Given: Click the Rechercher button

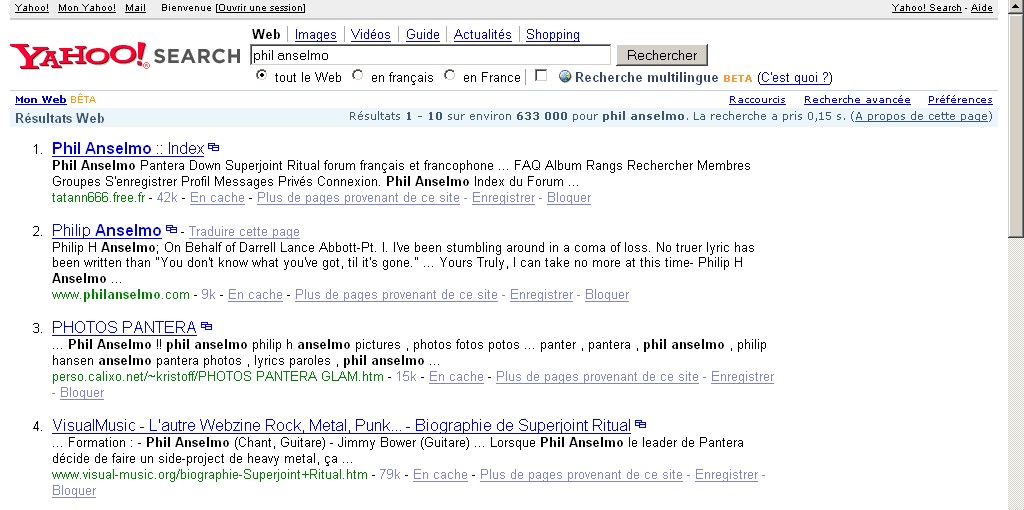Looking at the screenshot, I should pos(662,56).
